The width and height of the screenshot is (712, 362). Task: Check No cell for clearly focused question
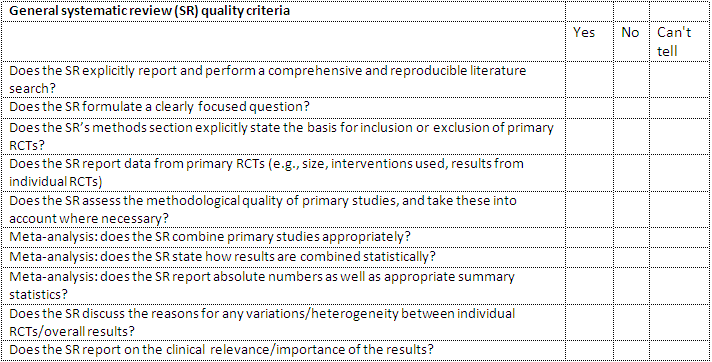pos(631,108)
